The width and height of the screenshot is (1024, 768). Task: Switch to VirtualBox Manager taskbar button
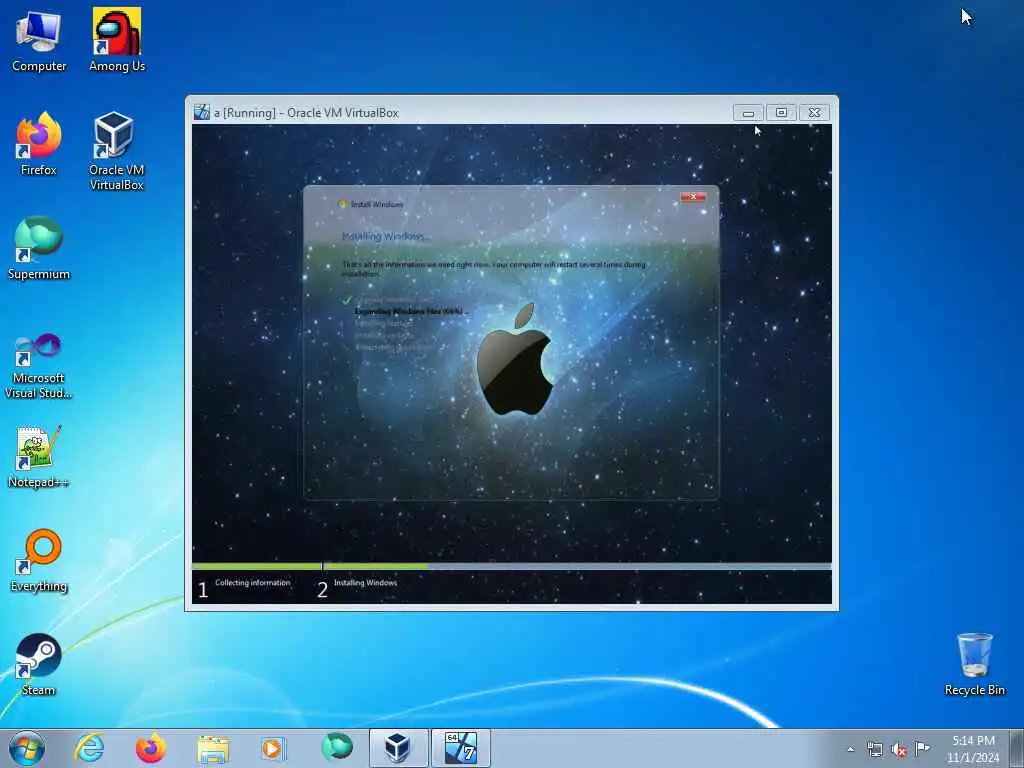[398, 748]
